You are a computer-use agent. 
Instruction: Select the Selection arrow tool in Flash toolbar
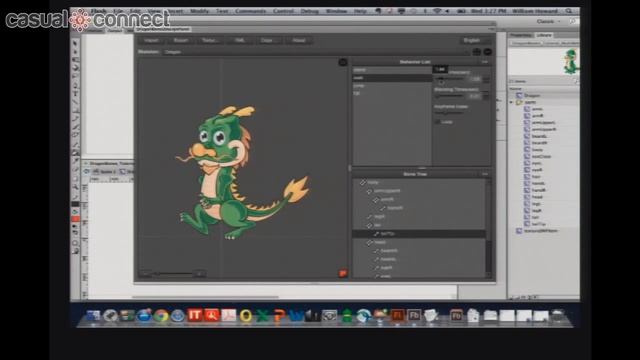point(75,43)
